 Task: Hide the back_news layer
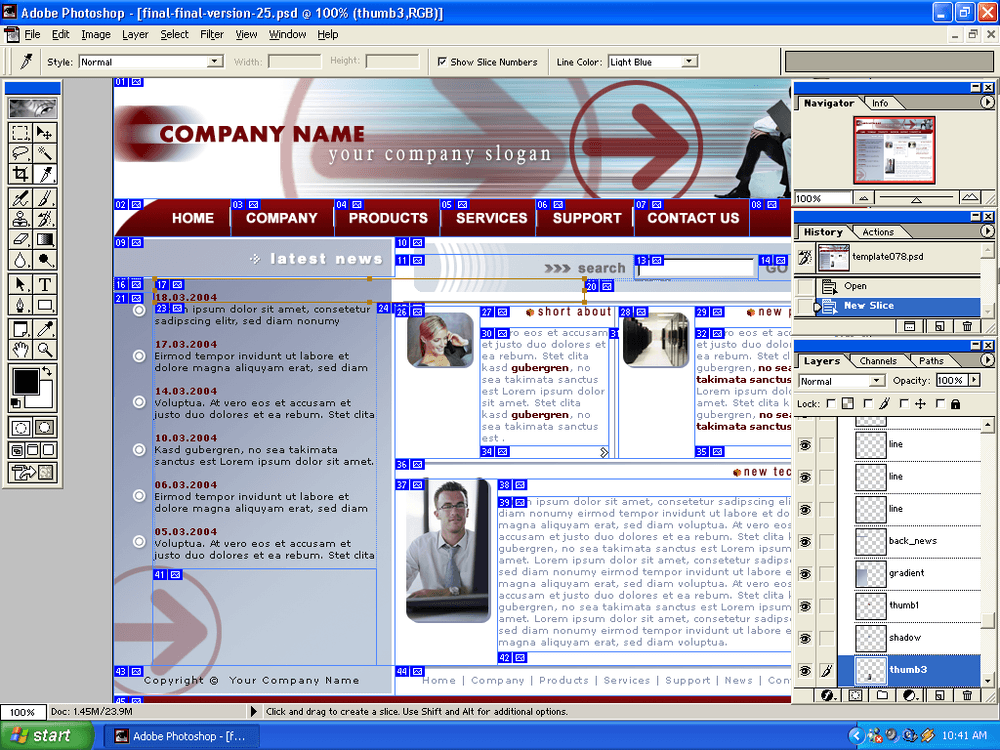click(804, 542)
